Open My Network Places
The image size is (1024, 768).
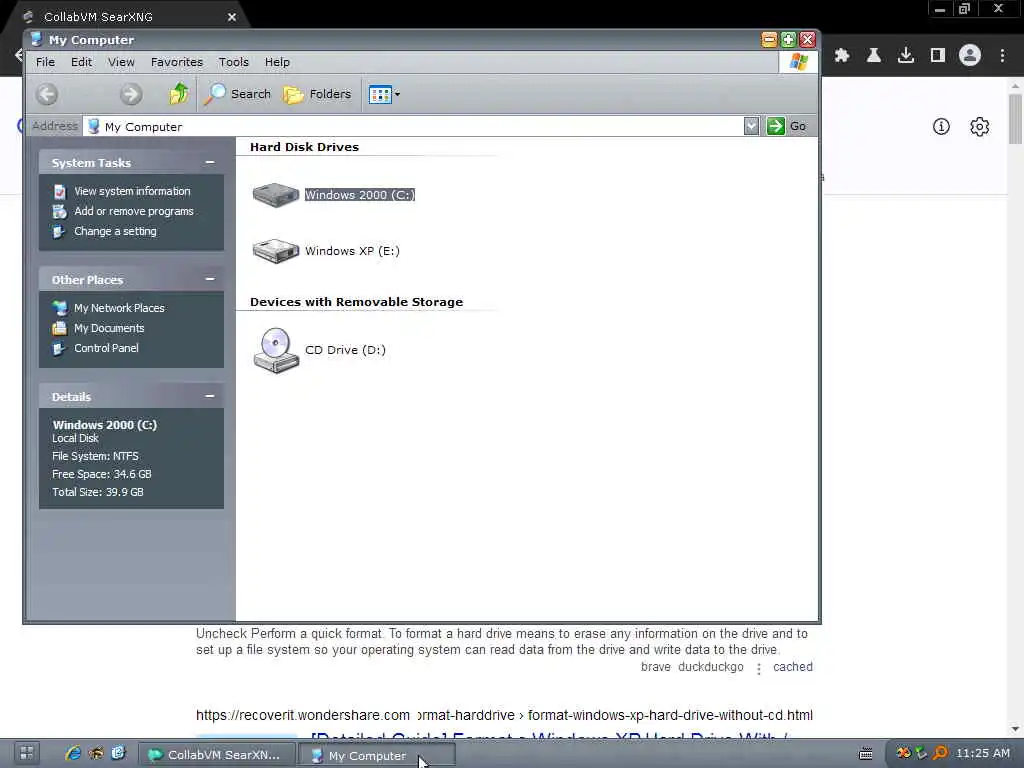click(x=119, y=308)
